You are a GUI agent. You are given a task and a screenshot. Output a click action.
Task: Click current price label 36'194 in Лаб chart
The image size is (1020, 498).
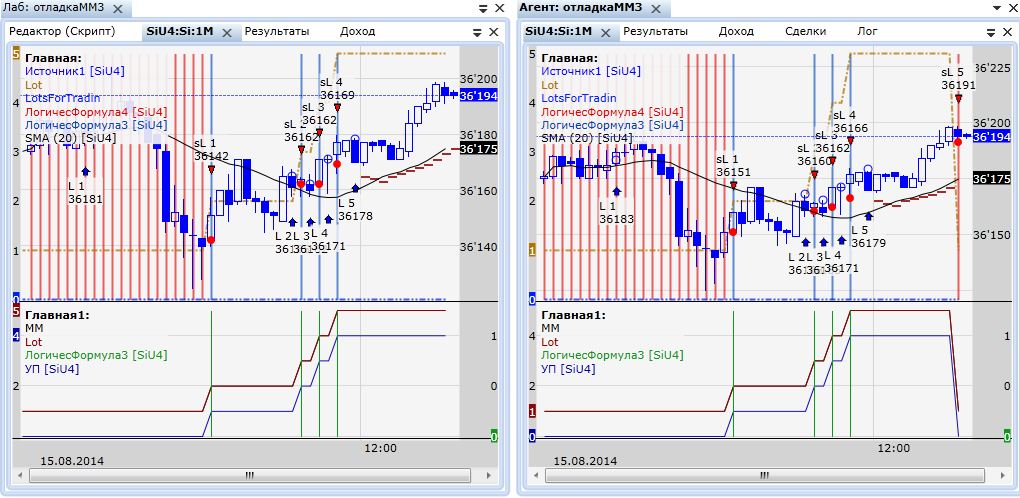(x=478, y=96)
